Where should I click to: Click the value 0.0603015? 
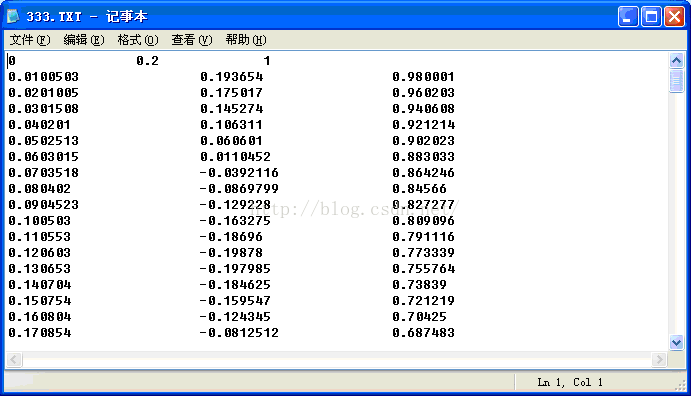[44, 156]
